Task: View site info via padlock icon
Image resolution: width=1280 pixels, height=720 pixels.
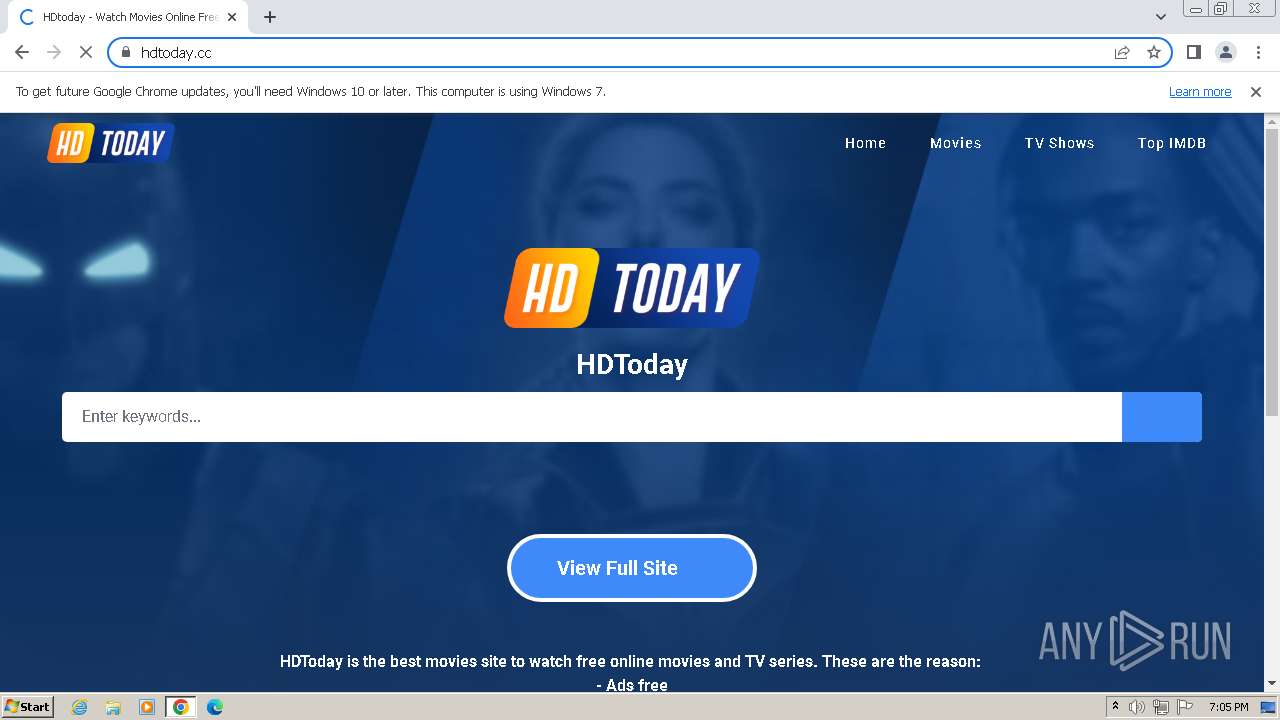Action: coord(125,52)
